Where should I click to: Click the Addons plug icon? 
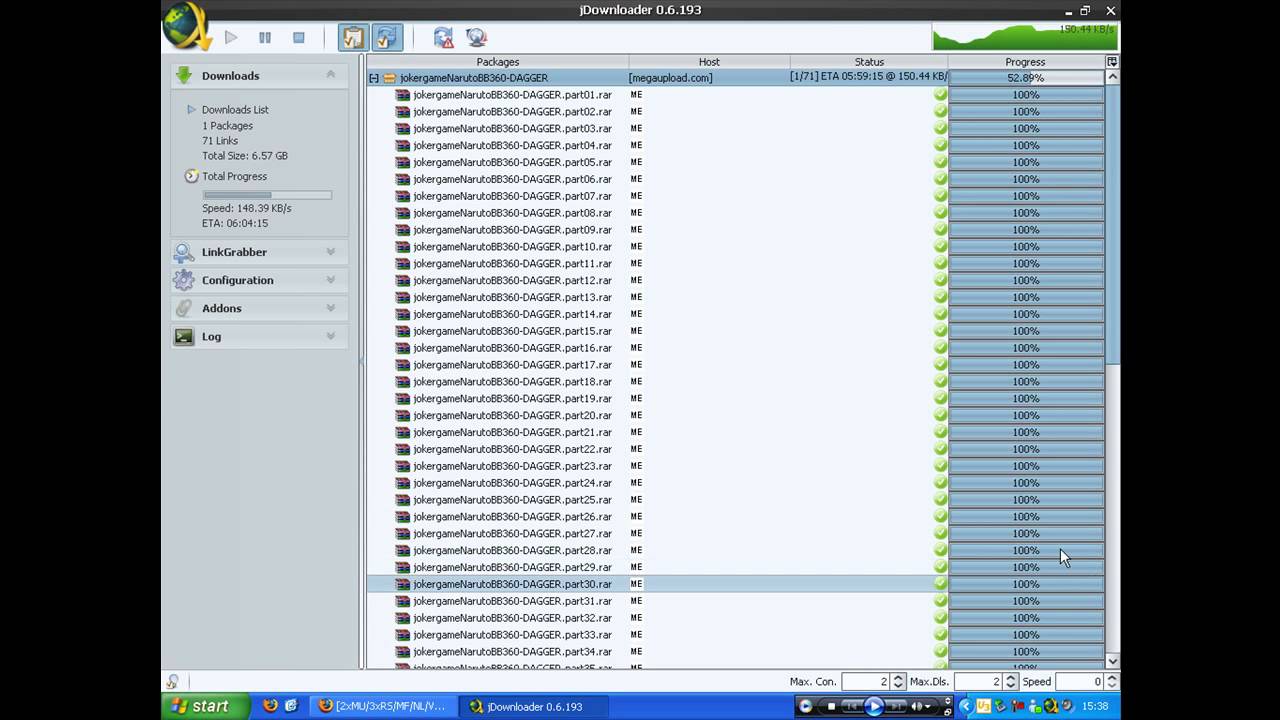point(184,308)
